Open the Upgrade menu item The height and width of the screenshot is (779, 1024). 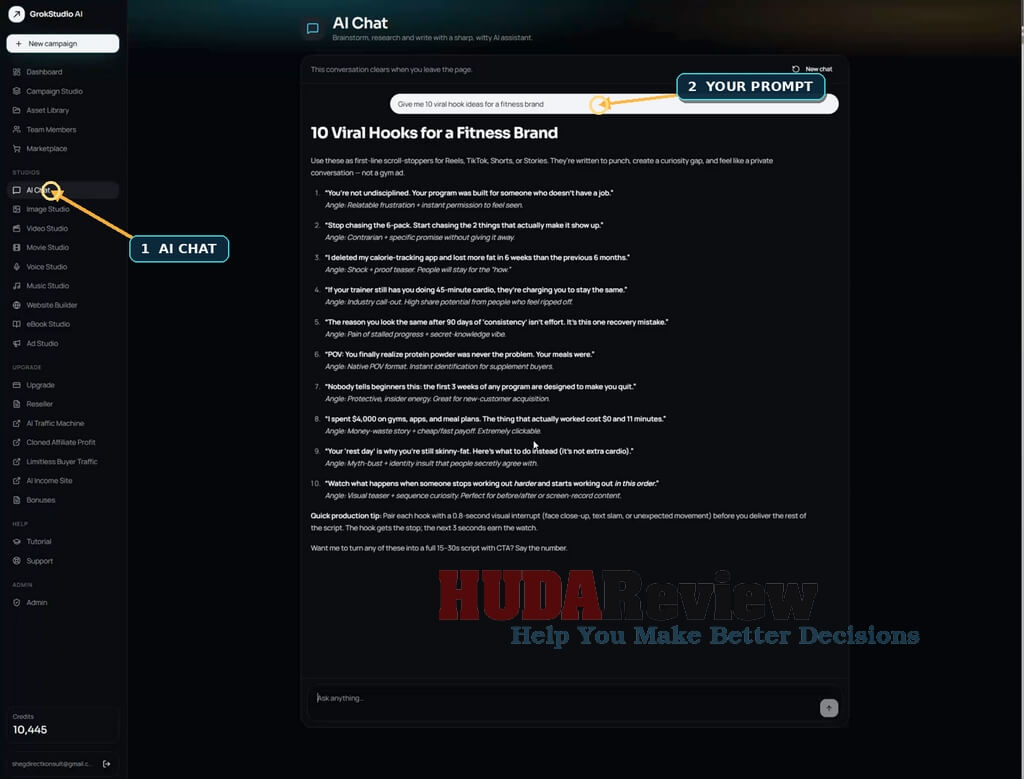point(63,385)
